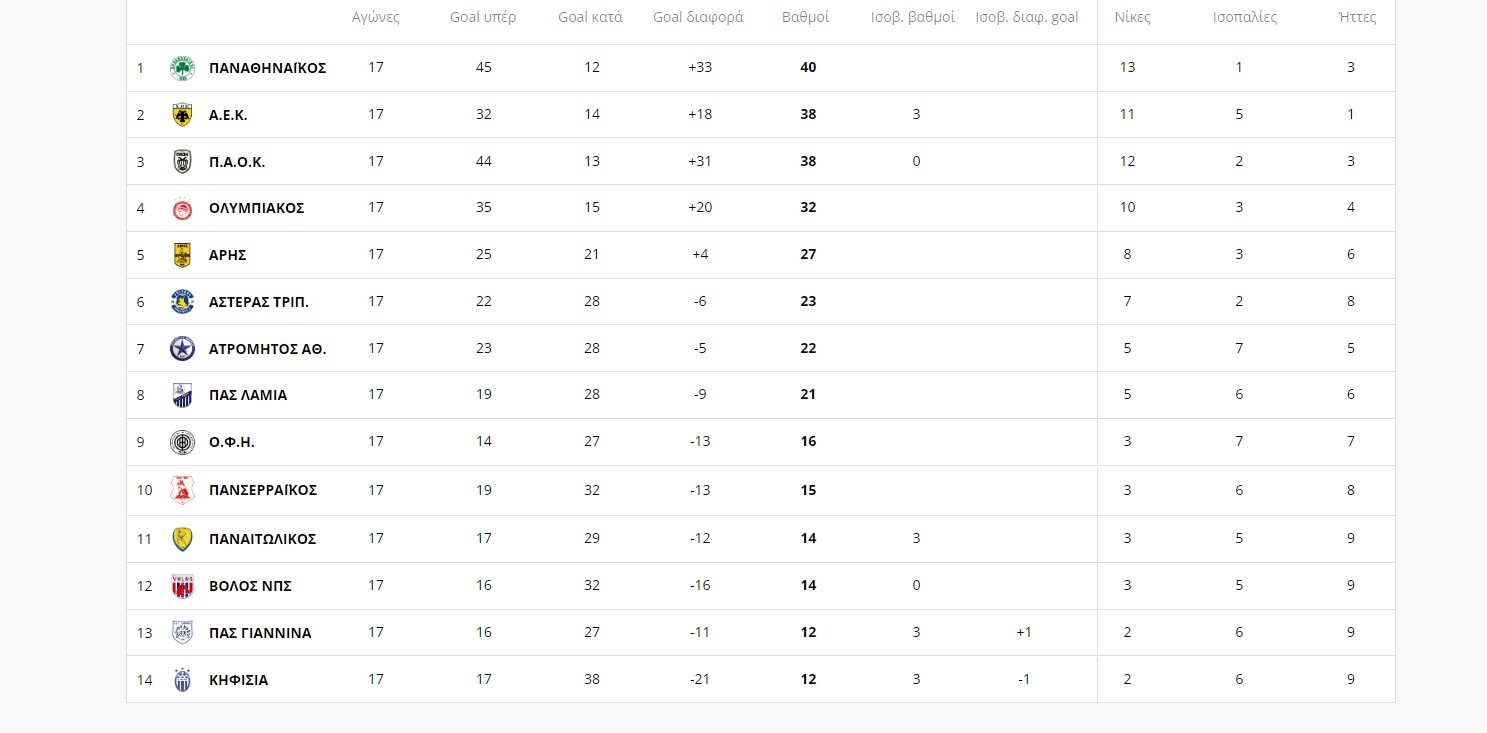Click the ΚΗΦΙΣΙΑ blue club crest

tap(182, 680)
